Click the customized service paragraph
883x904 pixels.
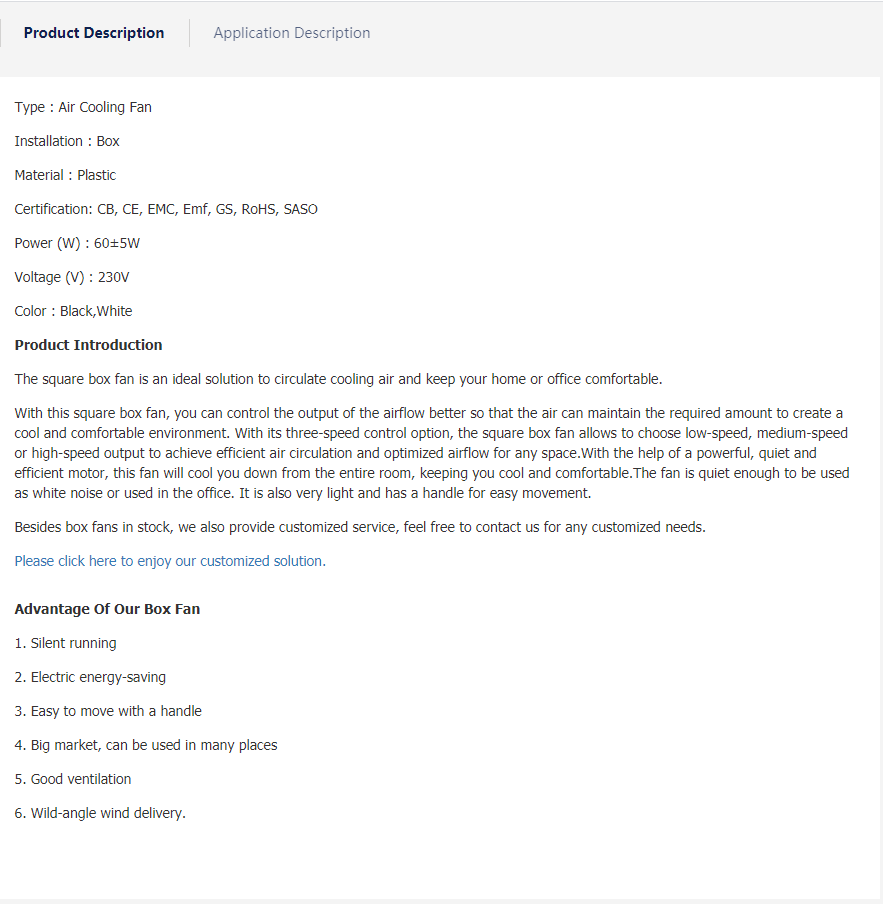click(x=360, y=527)
